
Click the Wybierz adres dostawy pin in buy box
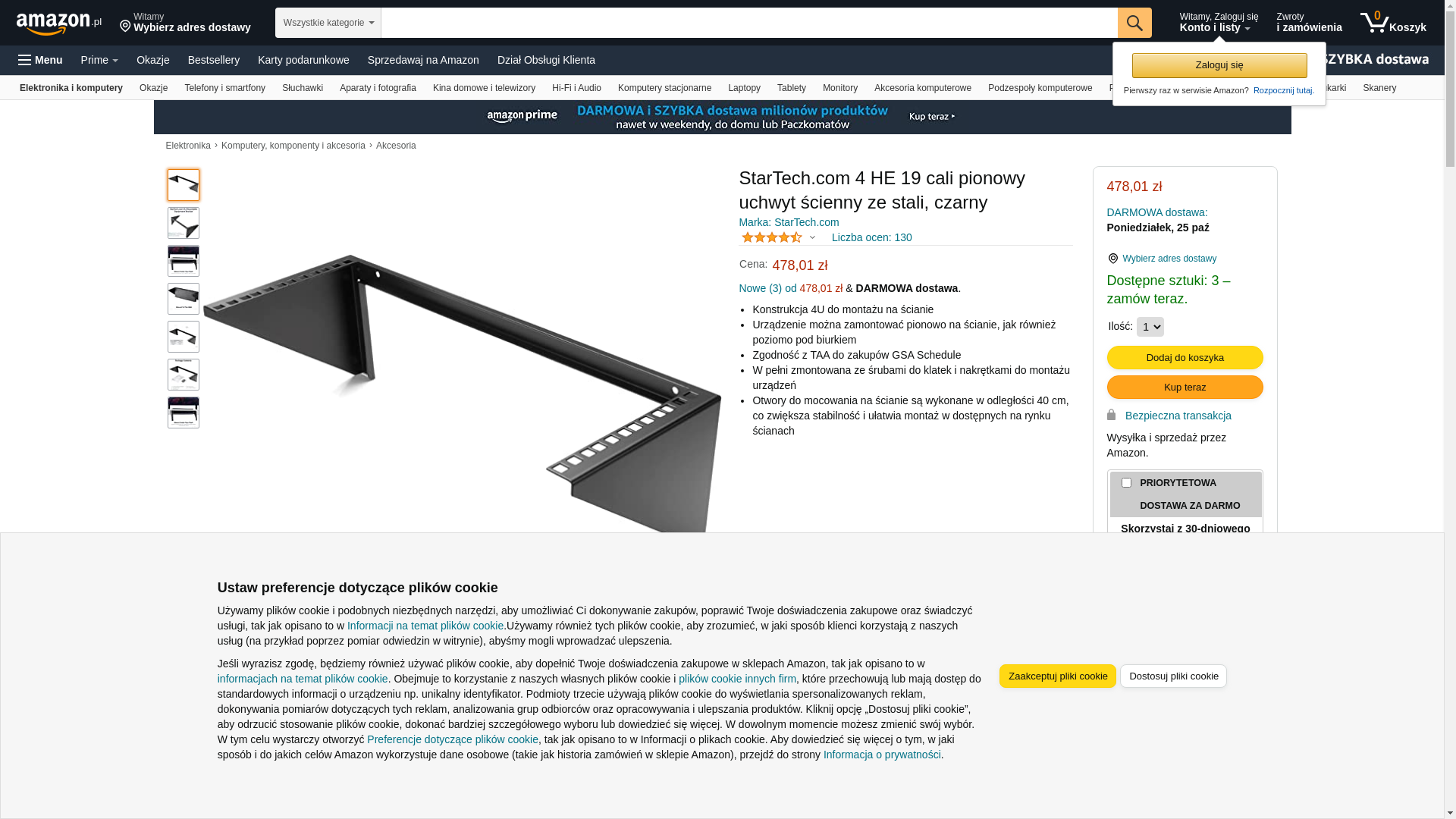[x=1112, y=259]
